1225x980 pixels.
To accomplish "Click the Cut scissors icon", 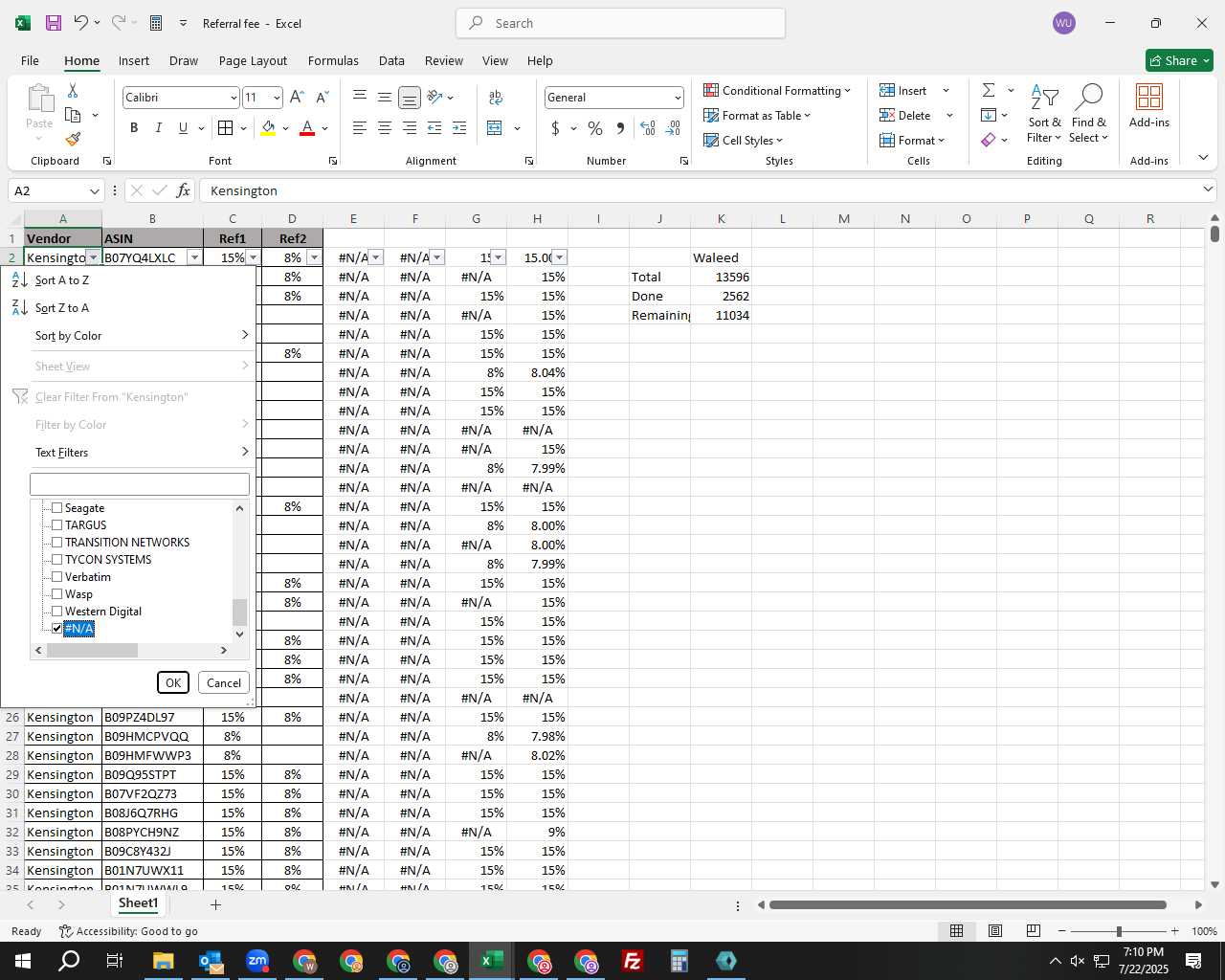I will click(x=73, y=90).
